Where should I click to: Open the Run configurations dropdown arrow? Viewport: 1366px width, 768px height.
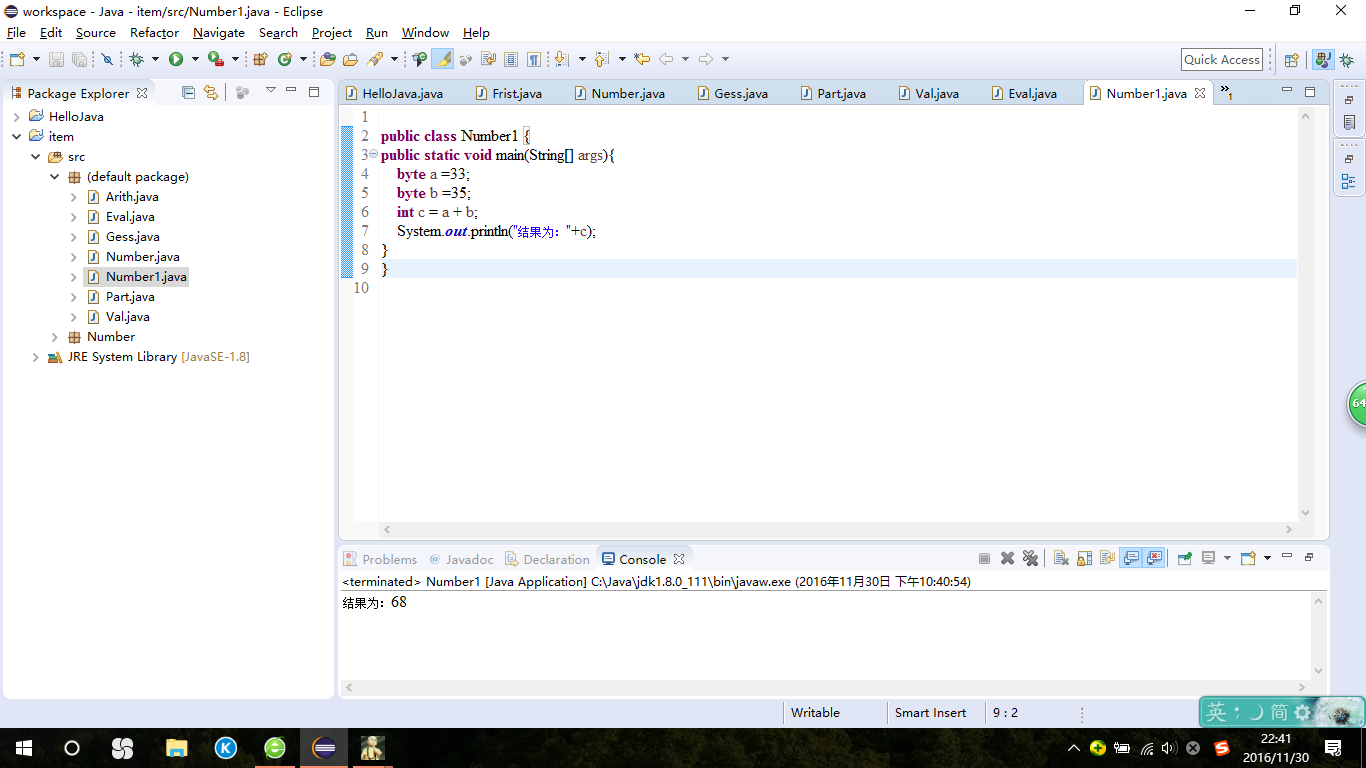[195, 59]
